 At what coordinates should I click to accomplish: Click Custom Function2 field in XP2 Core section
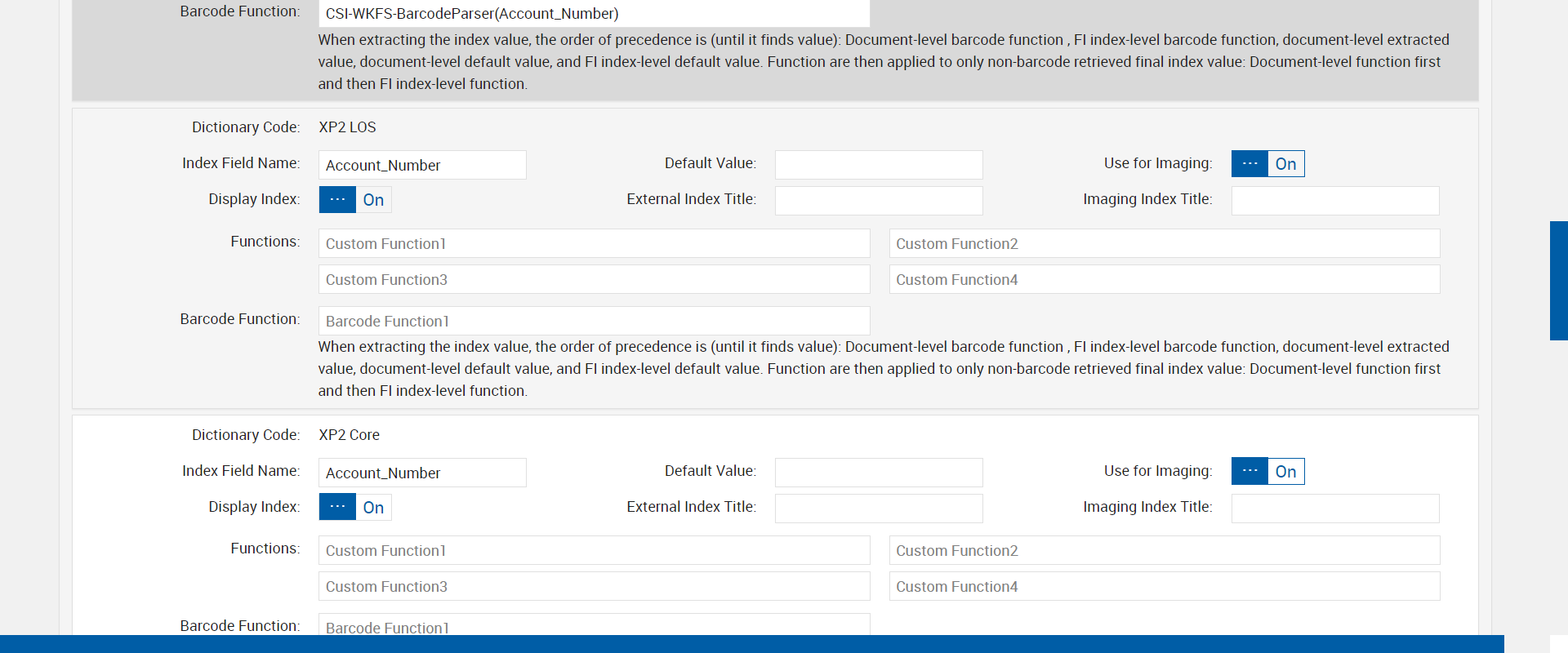[1165, 550]
